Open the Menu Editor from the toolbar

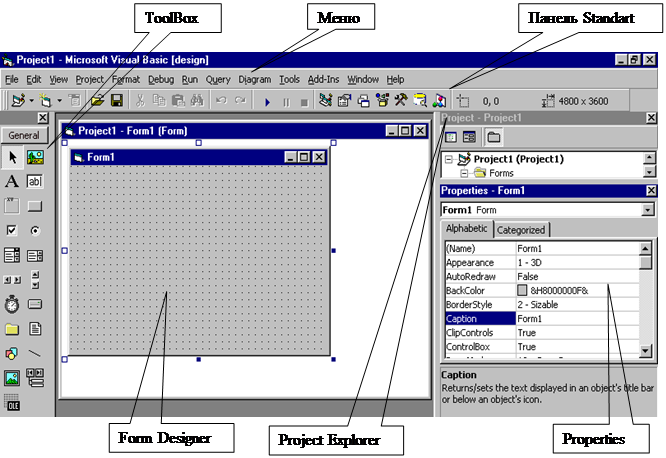74,101
